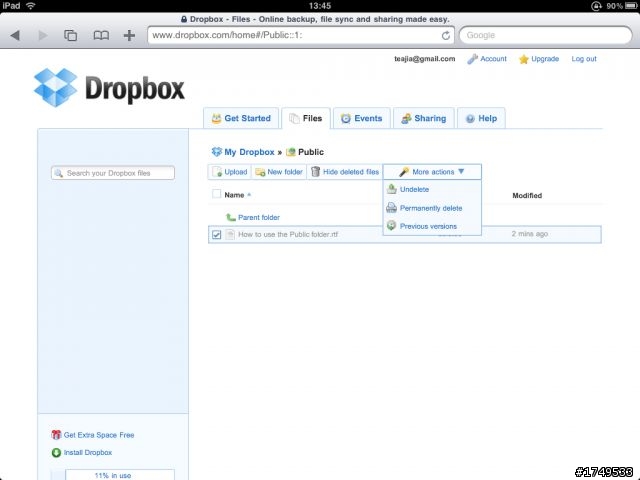Choose Undelete from More actions menu
The width and height of the screenshot is (640, 480).
click(x=414, y=189)
